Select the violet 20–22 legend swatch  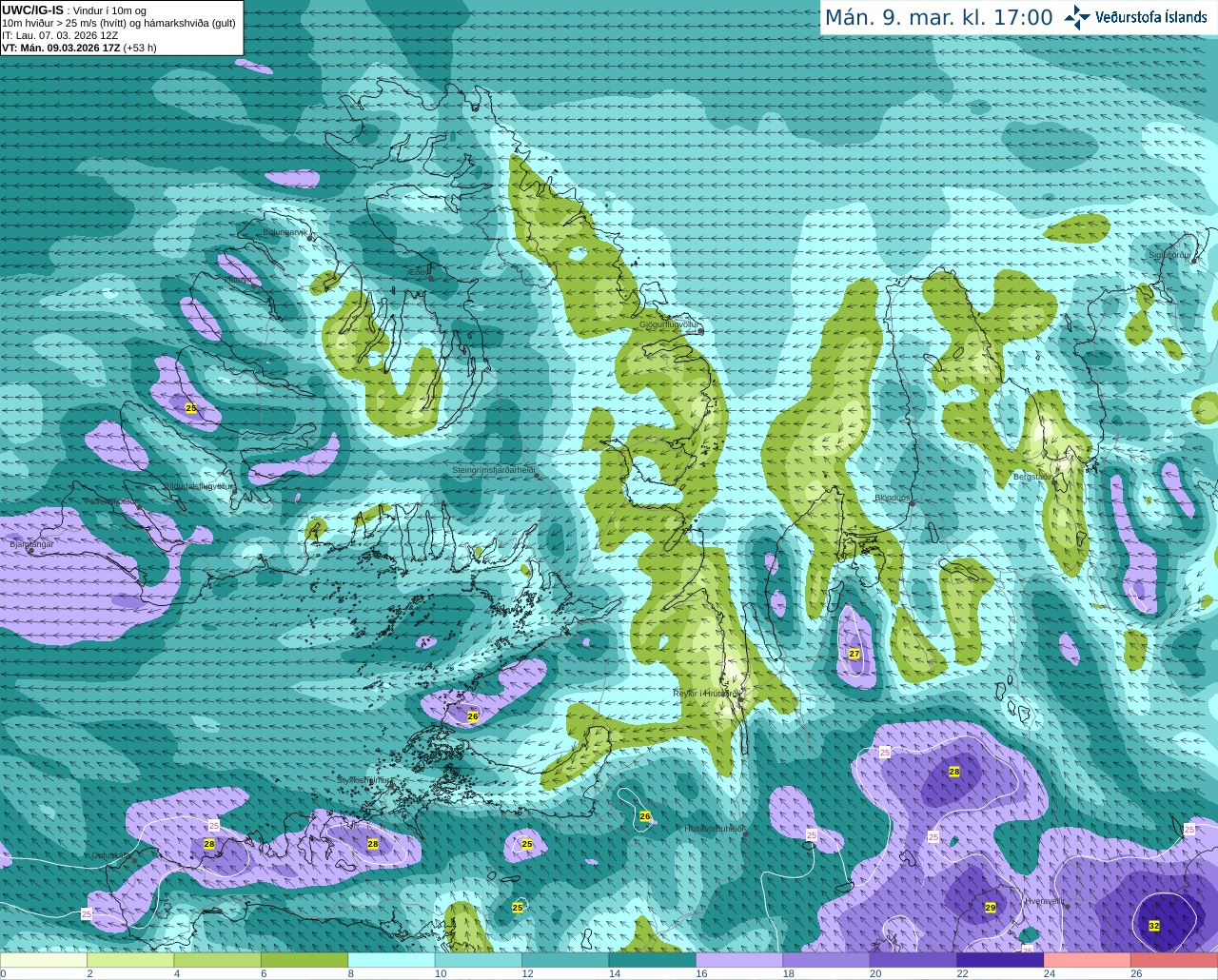pos(914,961)
